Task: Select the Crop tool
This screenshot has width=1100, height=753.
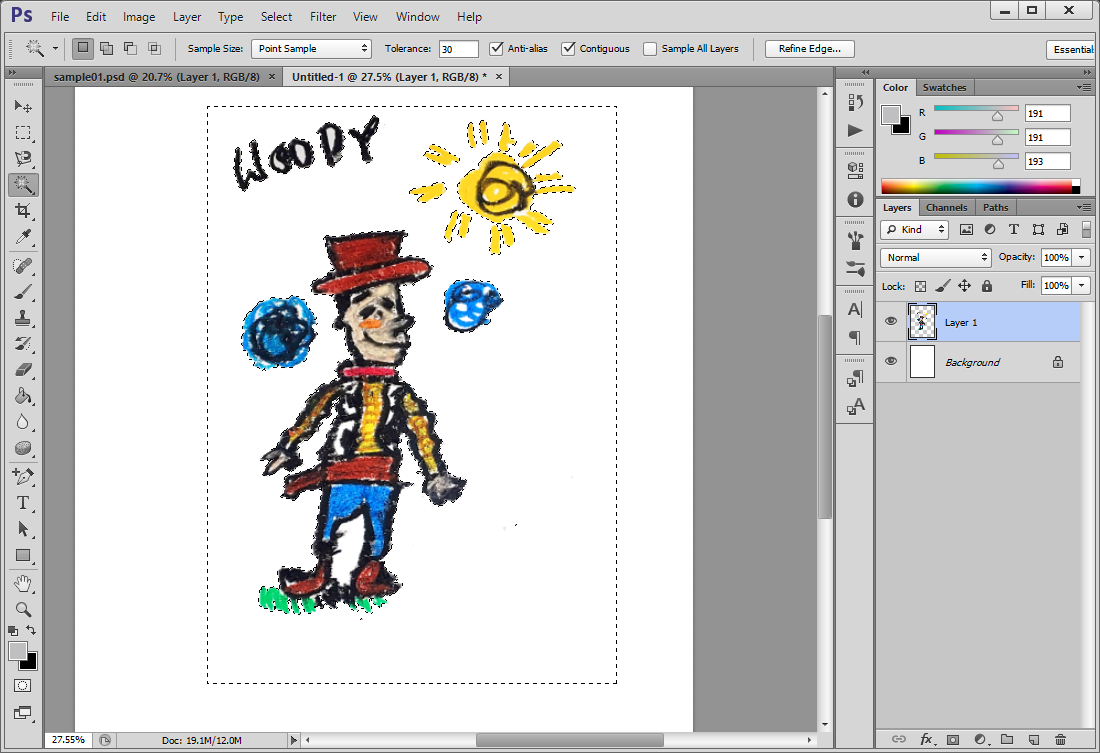Action: click(23, 211)
